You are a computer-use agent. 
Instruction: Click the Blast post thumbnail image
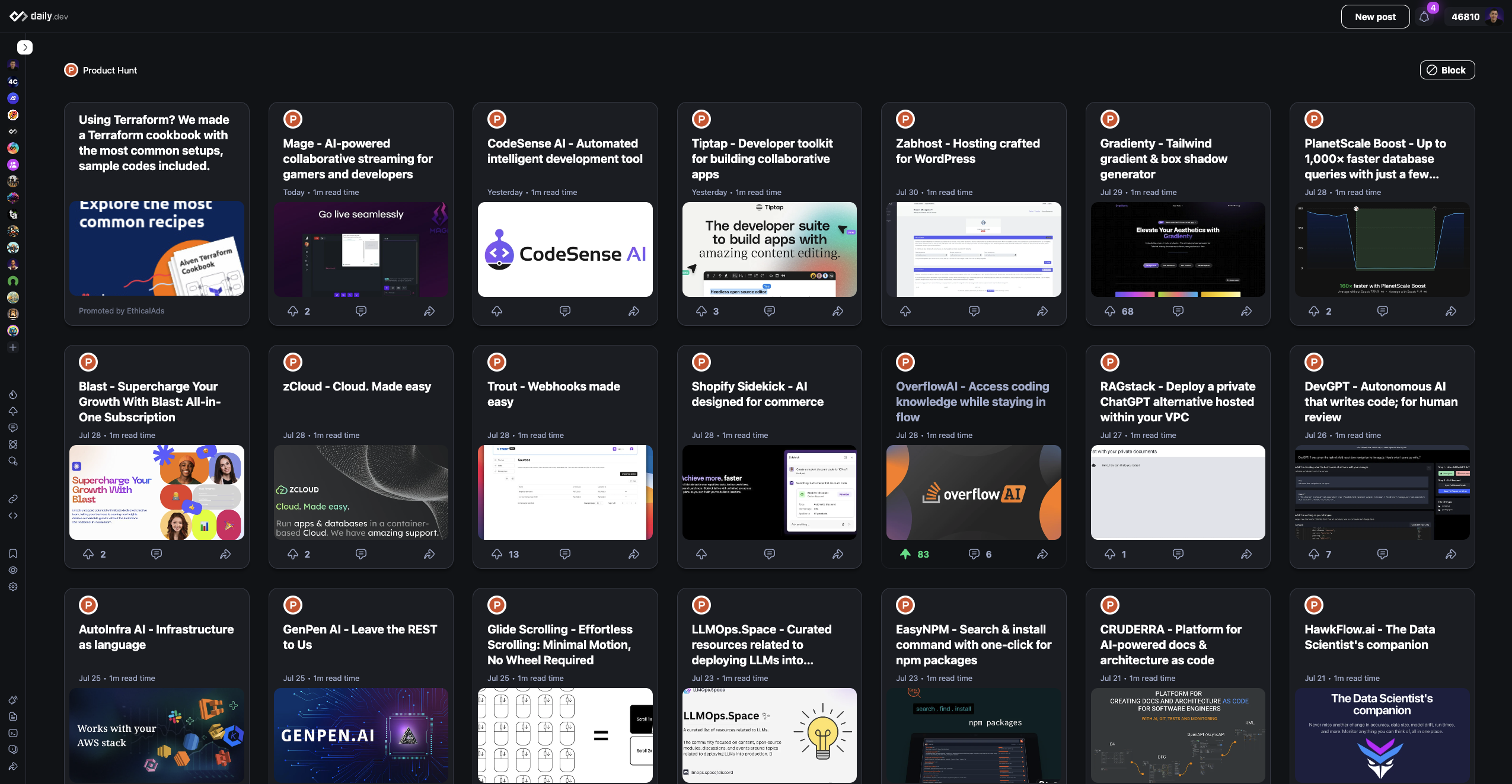click(x=157, y=492)
